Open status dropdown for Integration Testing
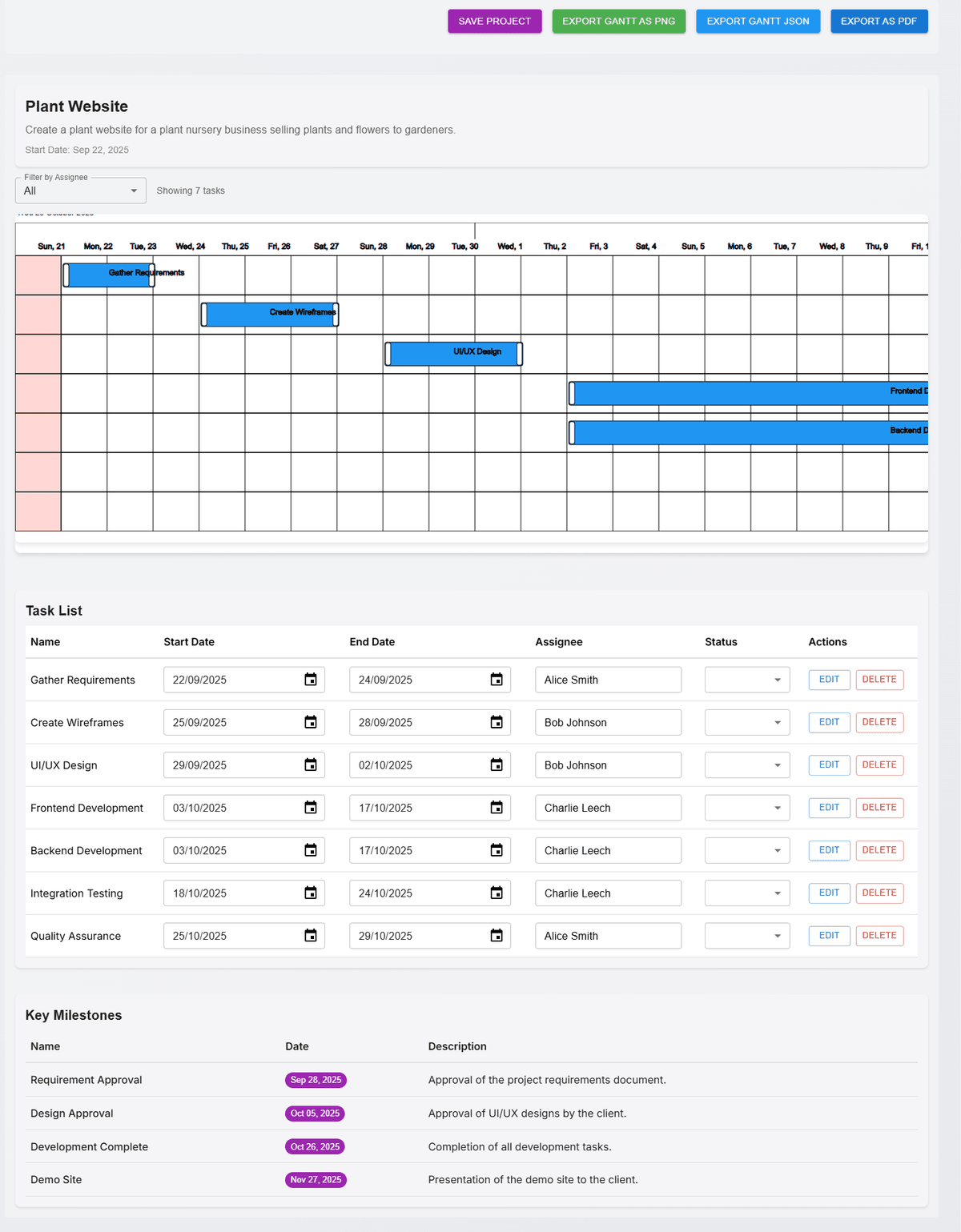This screenshot has width=961, height=1232. tap(746, 893)
